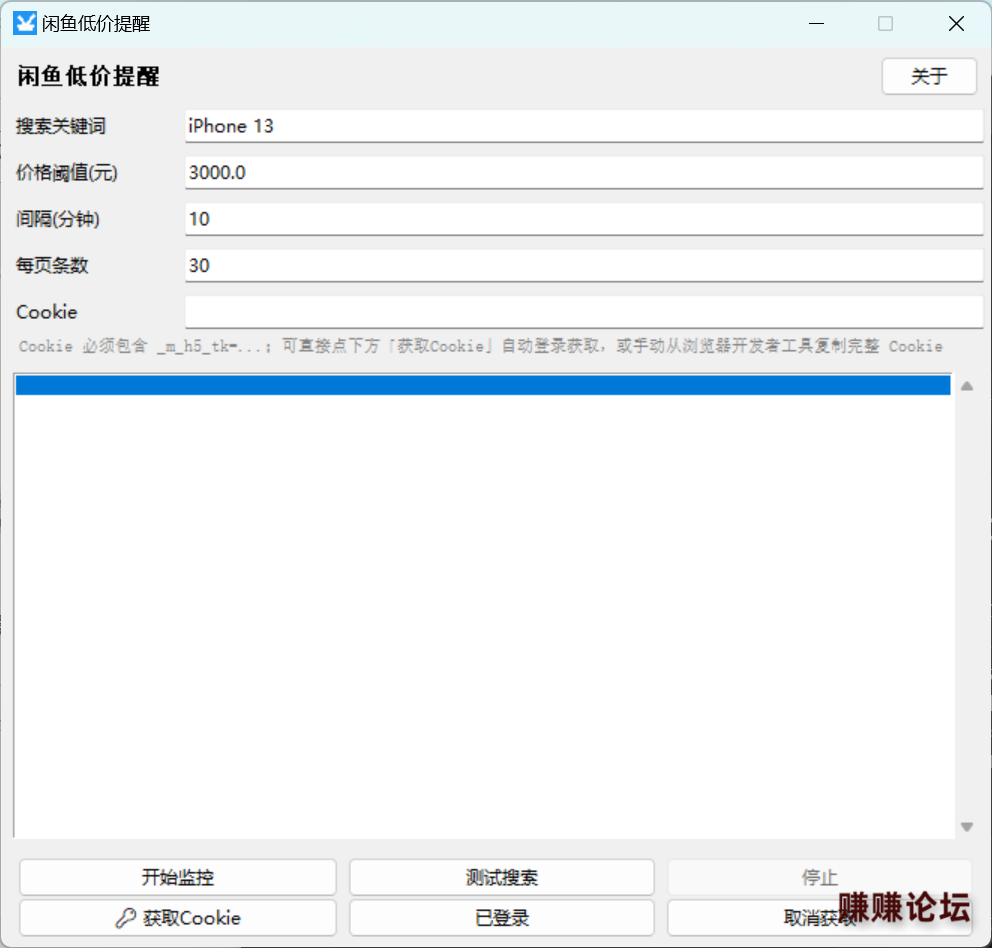Click the 闲鱼低价提醒 app icon in title bar
992x948 pixels.
[25, 23]
